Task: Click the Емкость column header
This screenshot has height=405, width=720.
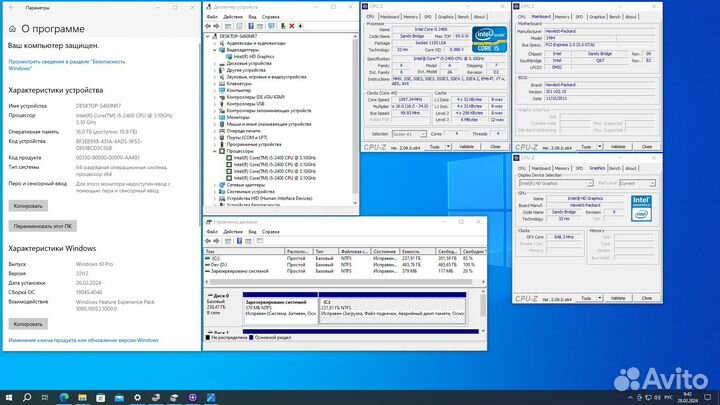Action: 417,252
